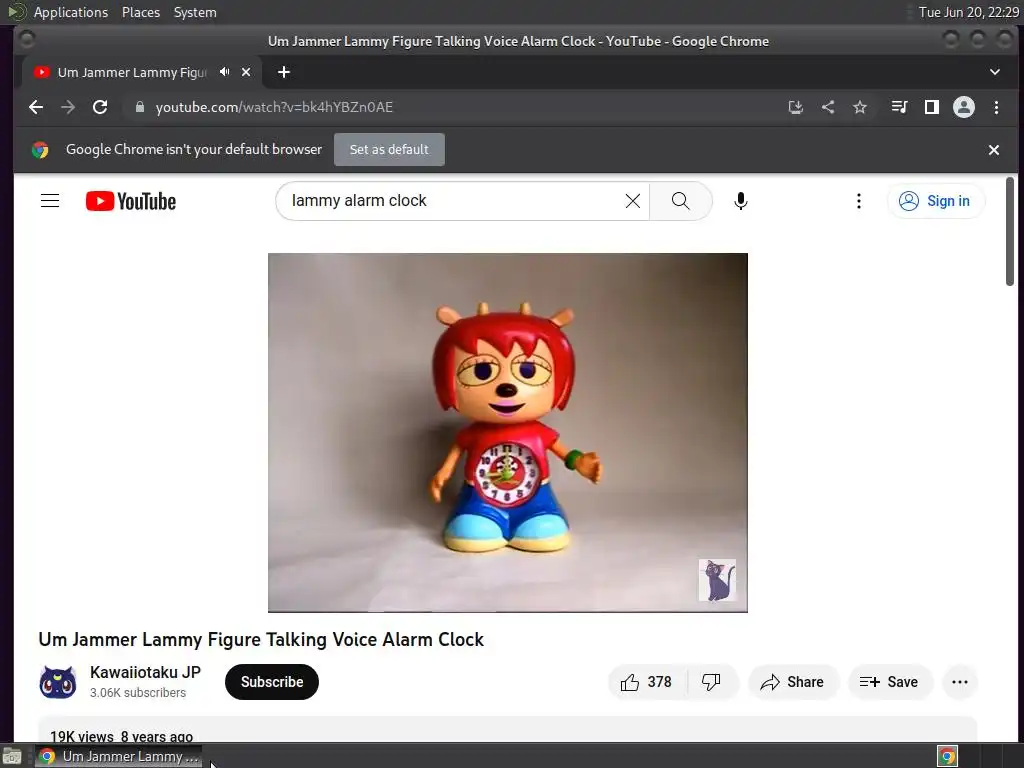This screenshot has height=768, width=1024.
Task: Click the search magnifier button
Action: 680,200
